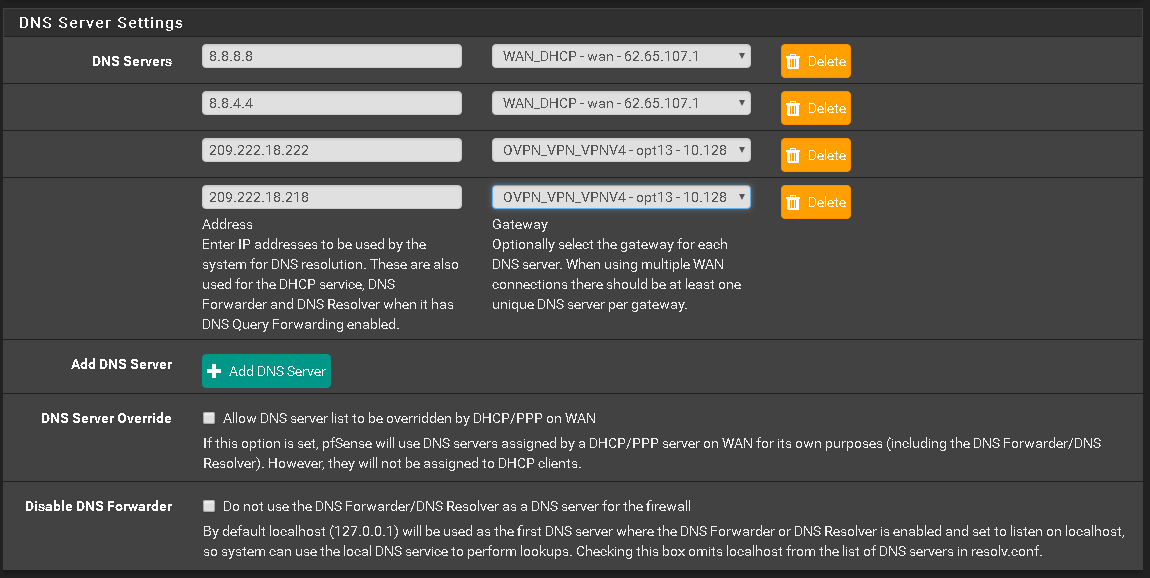Click the trash icon beside 8.8.4.4

tap(793, 108)
